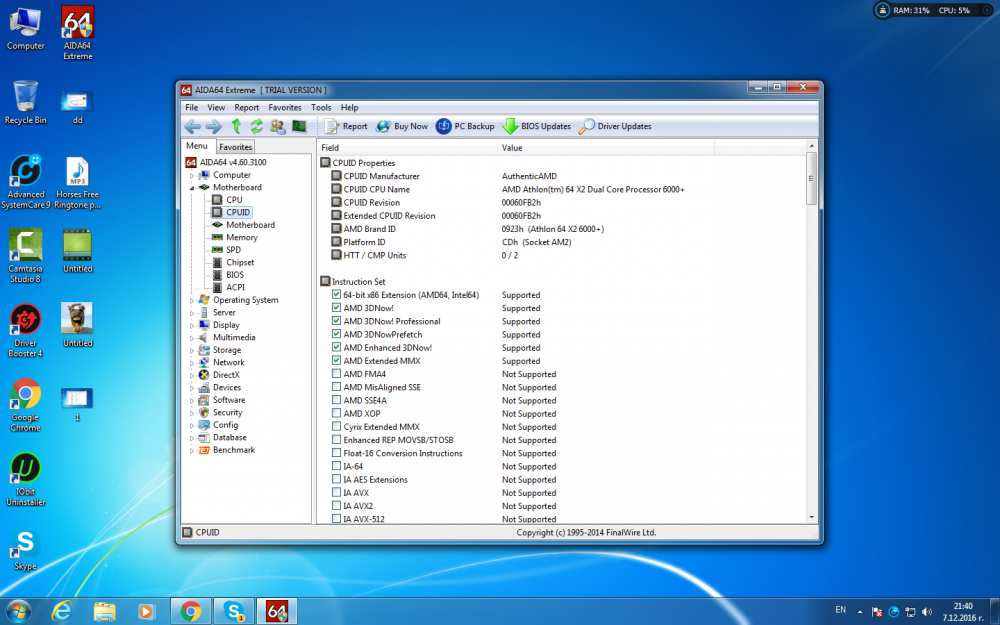The image size is (1000, 625).
Task: Select the Memory tree item
Action: tap(242, 237)
